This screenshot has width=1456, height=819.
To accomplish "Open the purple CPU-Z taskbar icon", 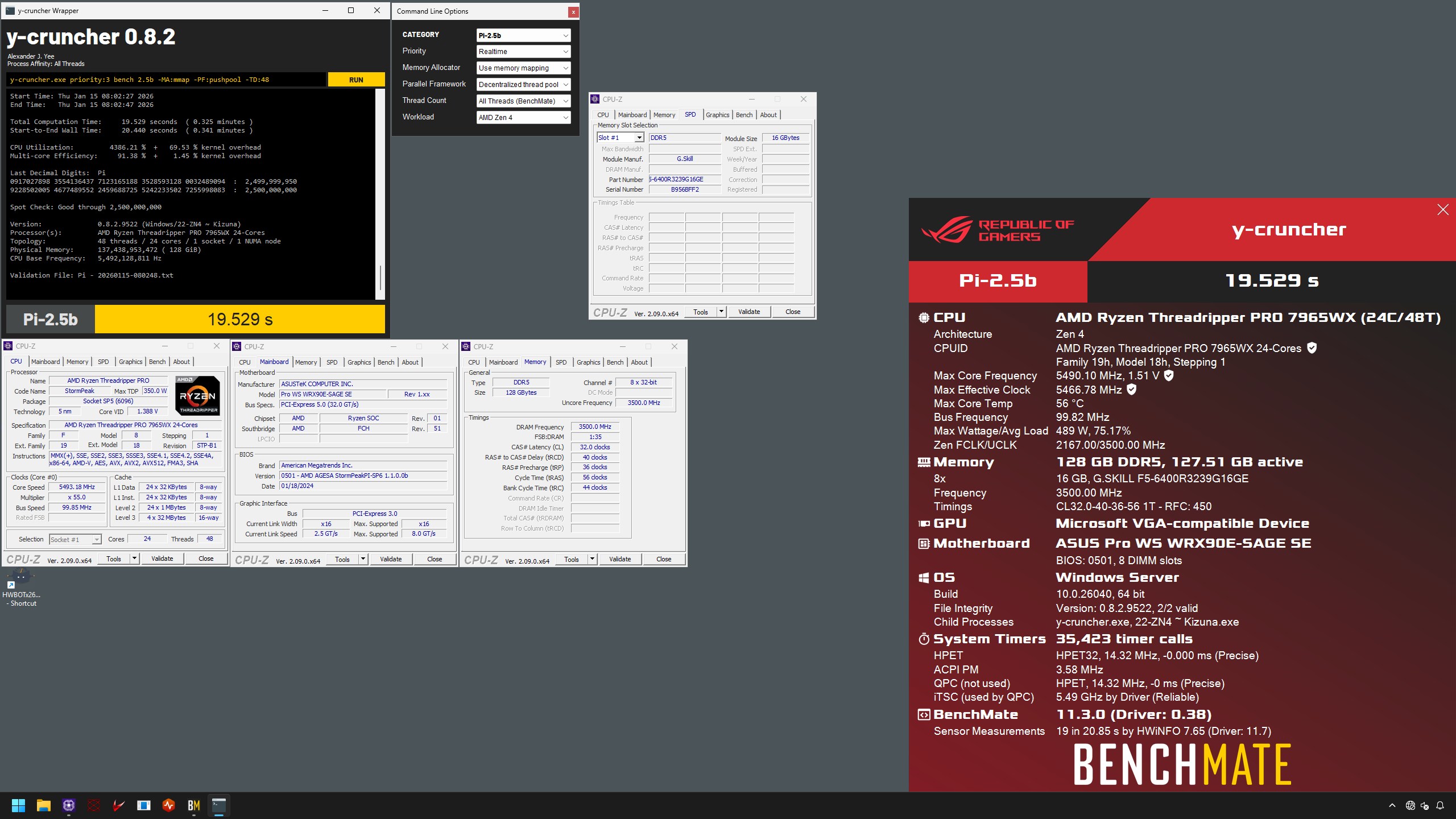I will point(69,805).
